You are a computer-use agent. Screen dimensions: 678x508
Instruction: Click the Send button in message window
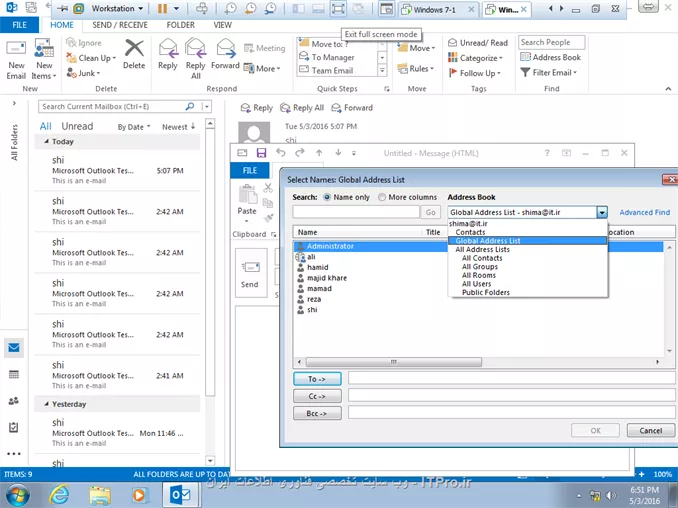[251, 273]
